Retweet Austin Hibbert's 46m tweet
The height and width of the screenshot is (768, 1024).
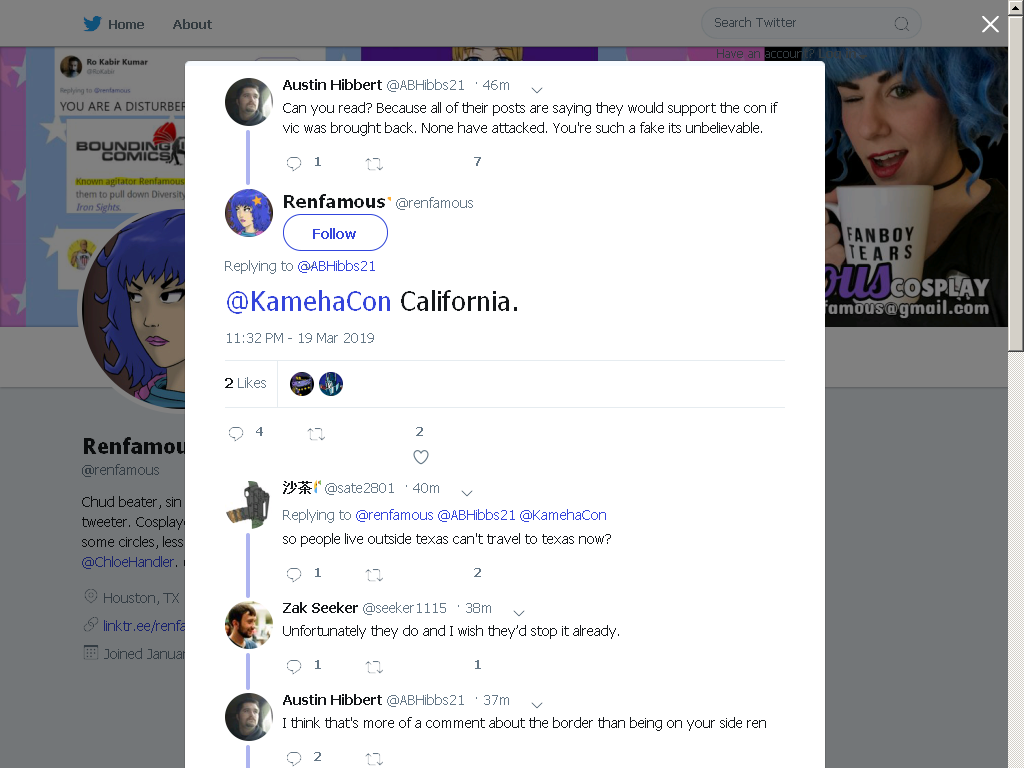374,163
